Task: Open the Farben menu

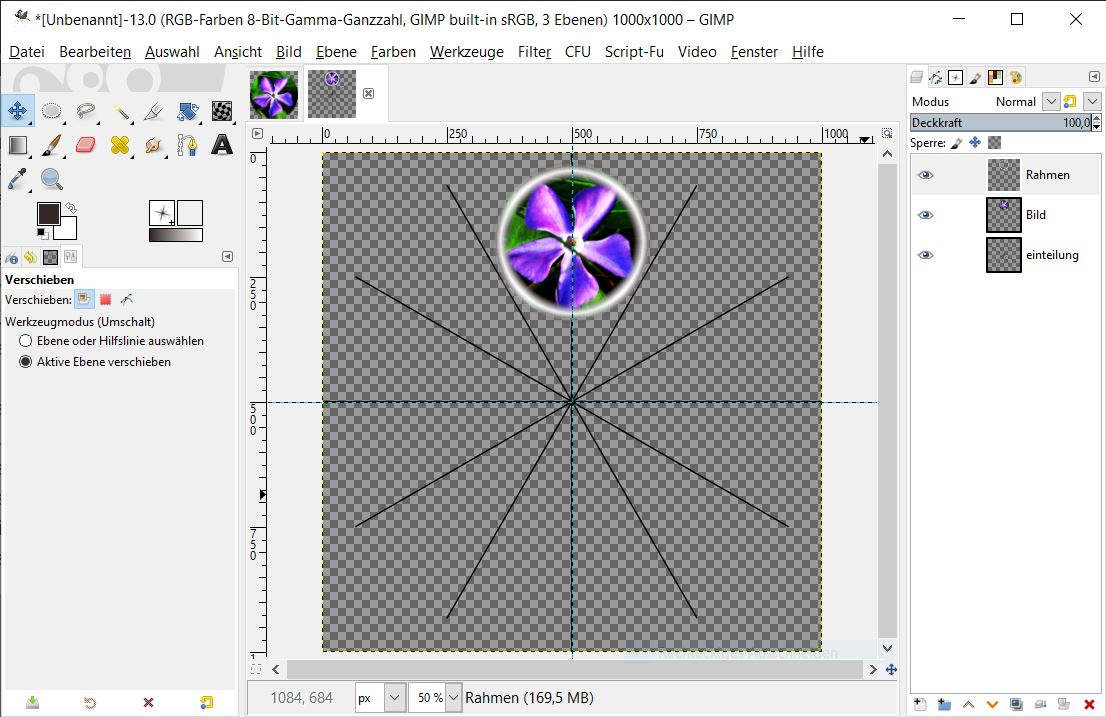Action: pyautogui.click(x=394, y=51)
